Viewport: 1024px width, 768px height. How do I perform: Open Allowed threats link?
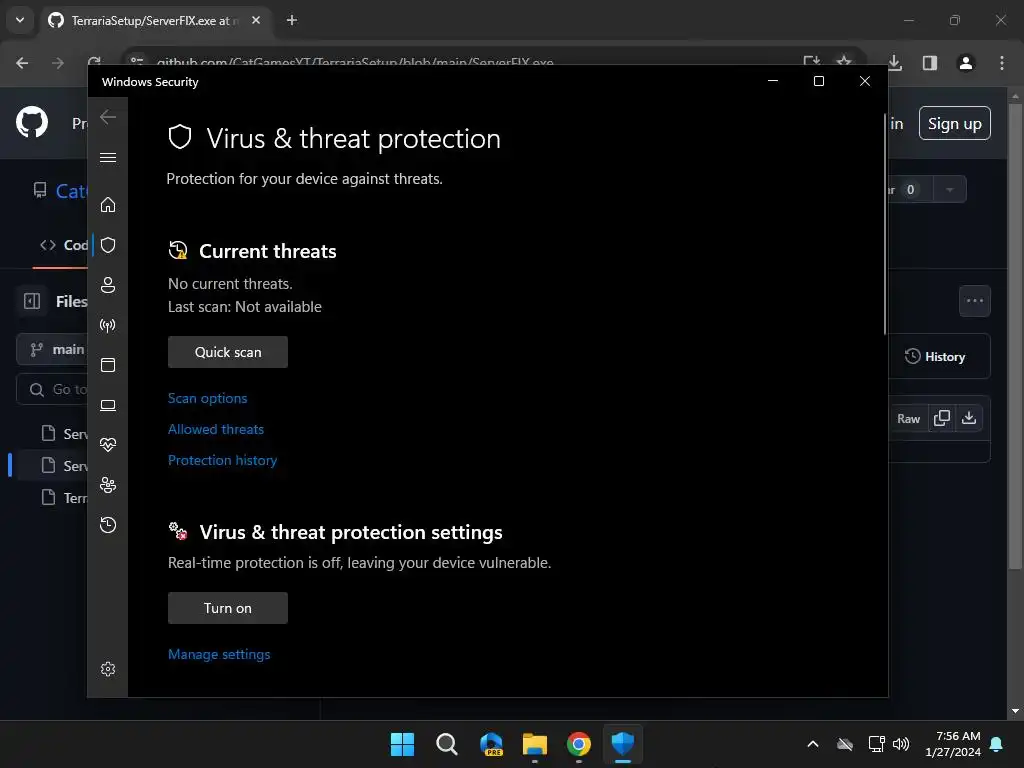point(216,429)
